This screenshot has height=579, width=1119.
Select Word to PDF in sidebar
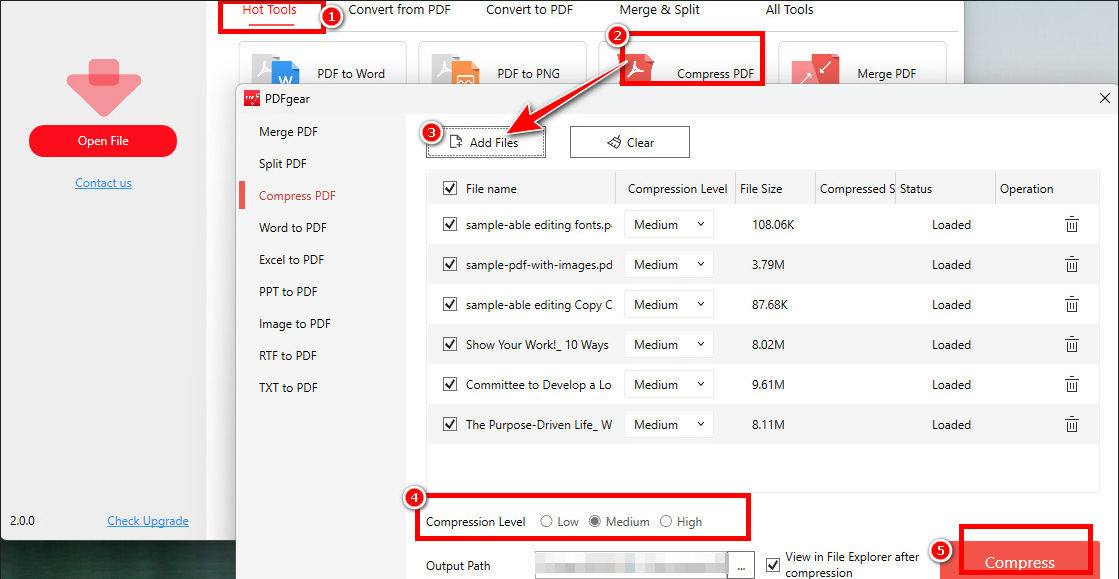(x=293, y=228)
